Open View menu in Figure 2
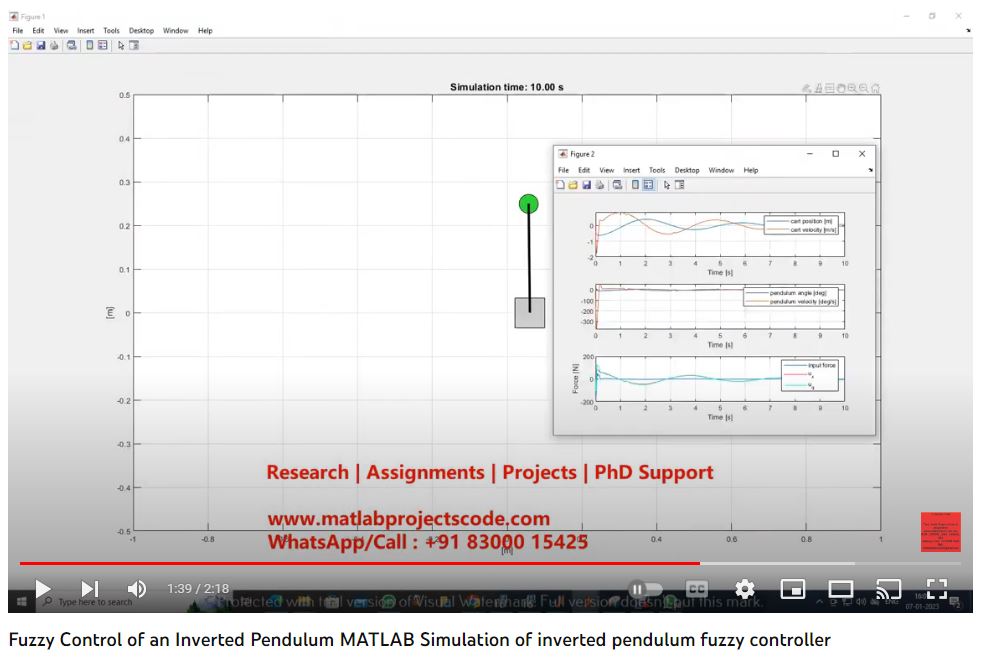Image resolution: width=982 pixels, height=659 pixels. (x=607, y=170)
